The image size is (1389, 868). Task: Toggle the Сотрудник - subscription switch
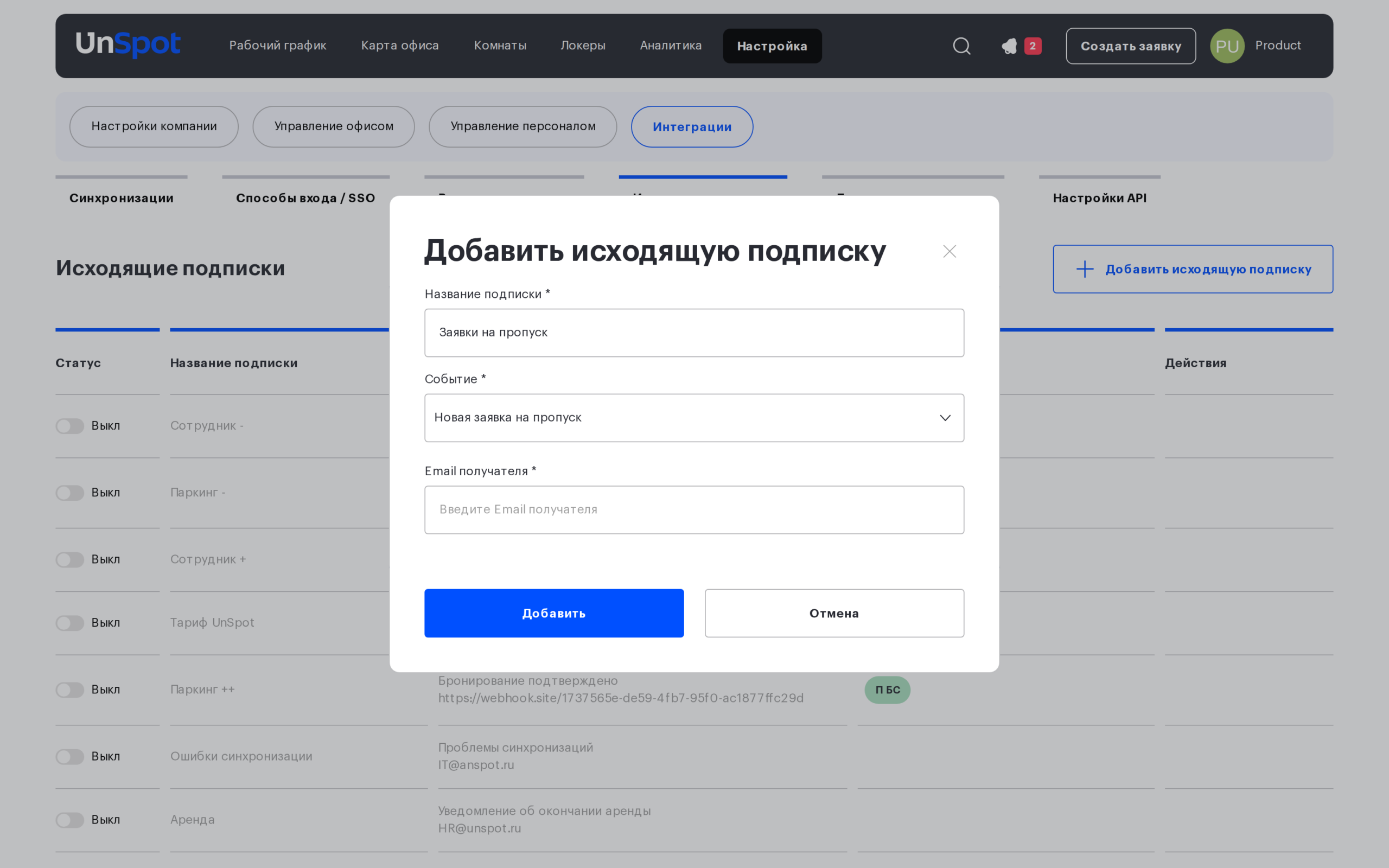[70, 426]
